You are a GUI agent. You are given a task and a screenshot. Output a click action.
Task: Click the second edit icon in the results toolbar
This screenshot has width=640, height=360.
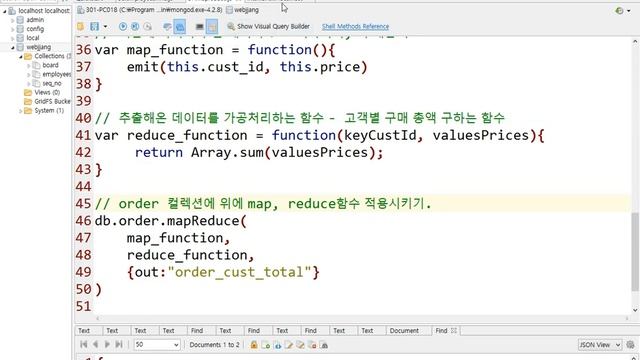coord(301,345)
